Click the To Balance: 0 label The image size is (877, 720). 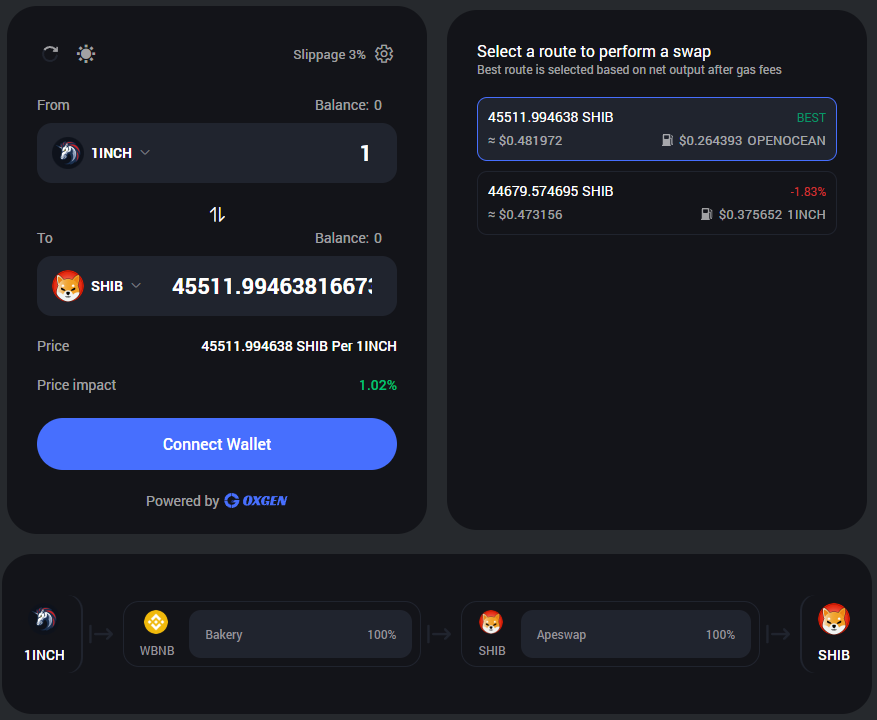click(x=348, y=238)
